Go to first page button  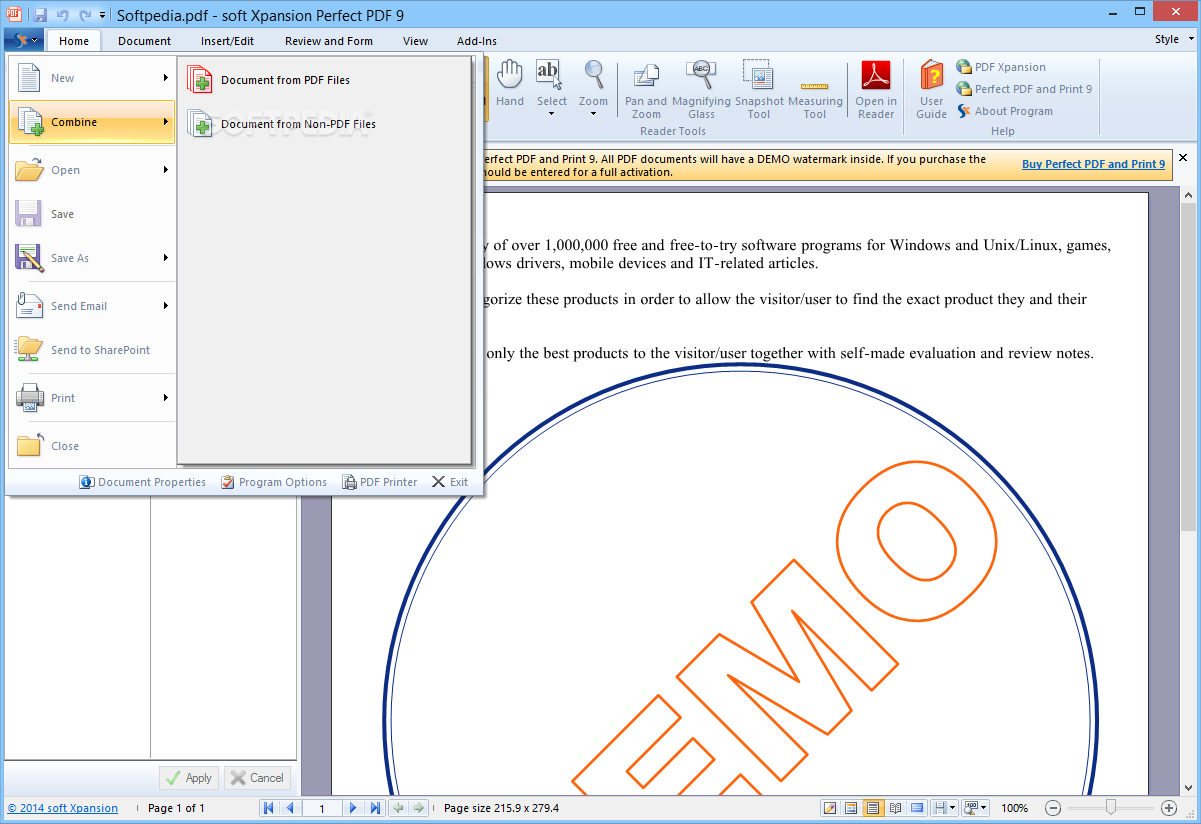[269, 808]
